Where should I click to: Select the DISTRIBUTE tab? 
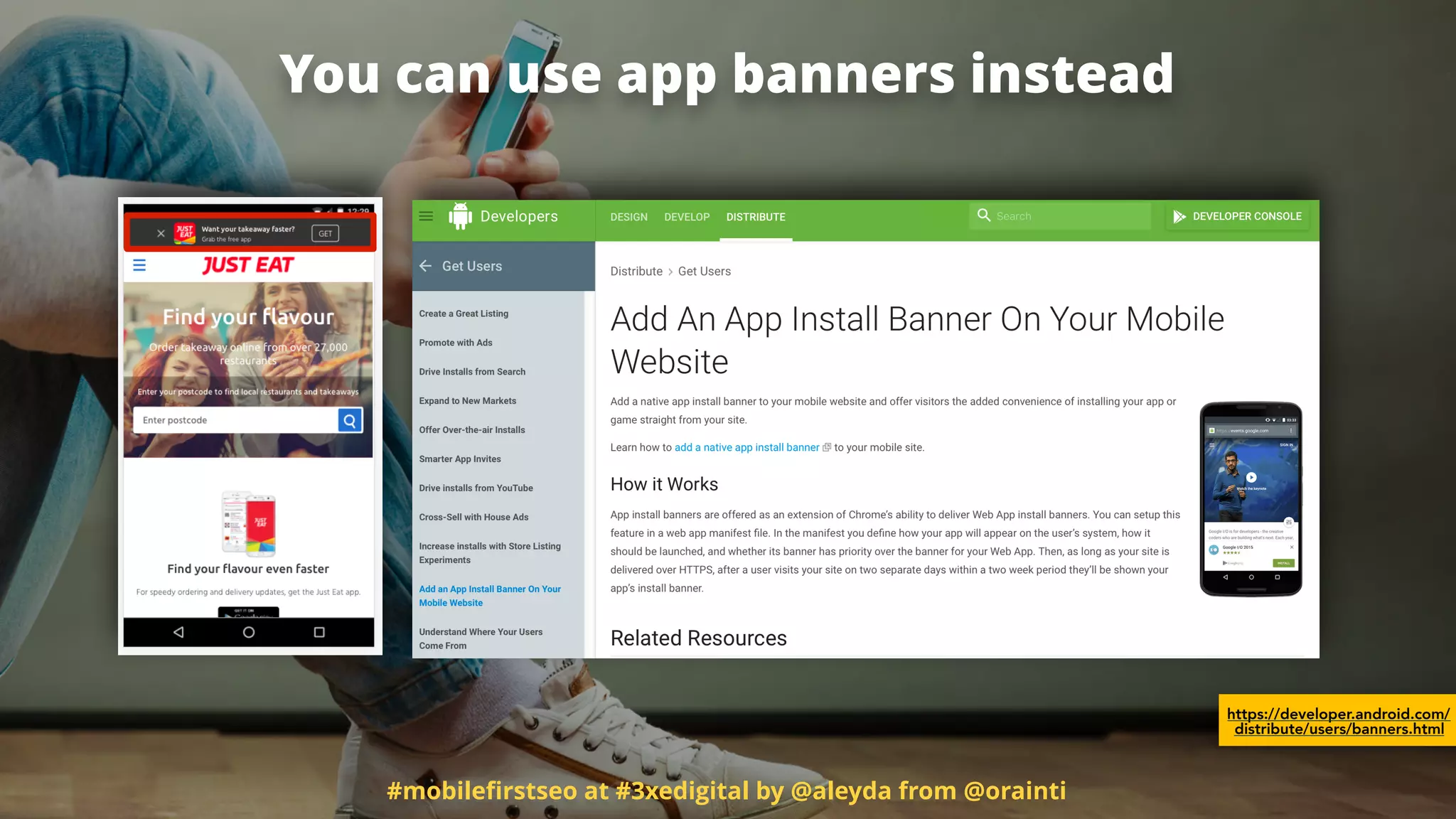(x=756, y=217)
